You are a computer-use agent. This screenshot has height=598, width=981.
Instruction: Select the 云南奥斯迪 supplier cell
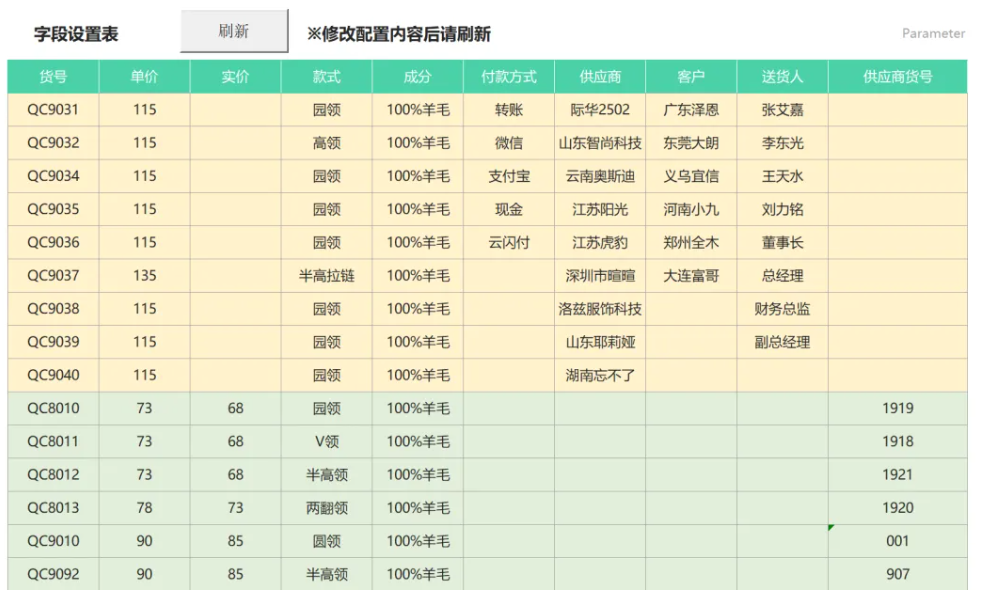[x=600, y=176]
